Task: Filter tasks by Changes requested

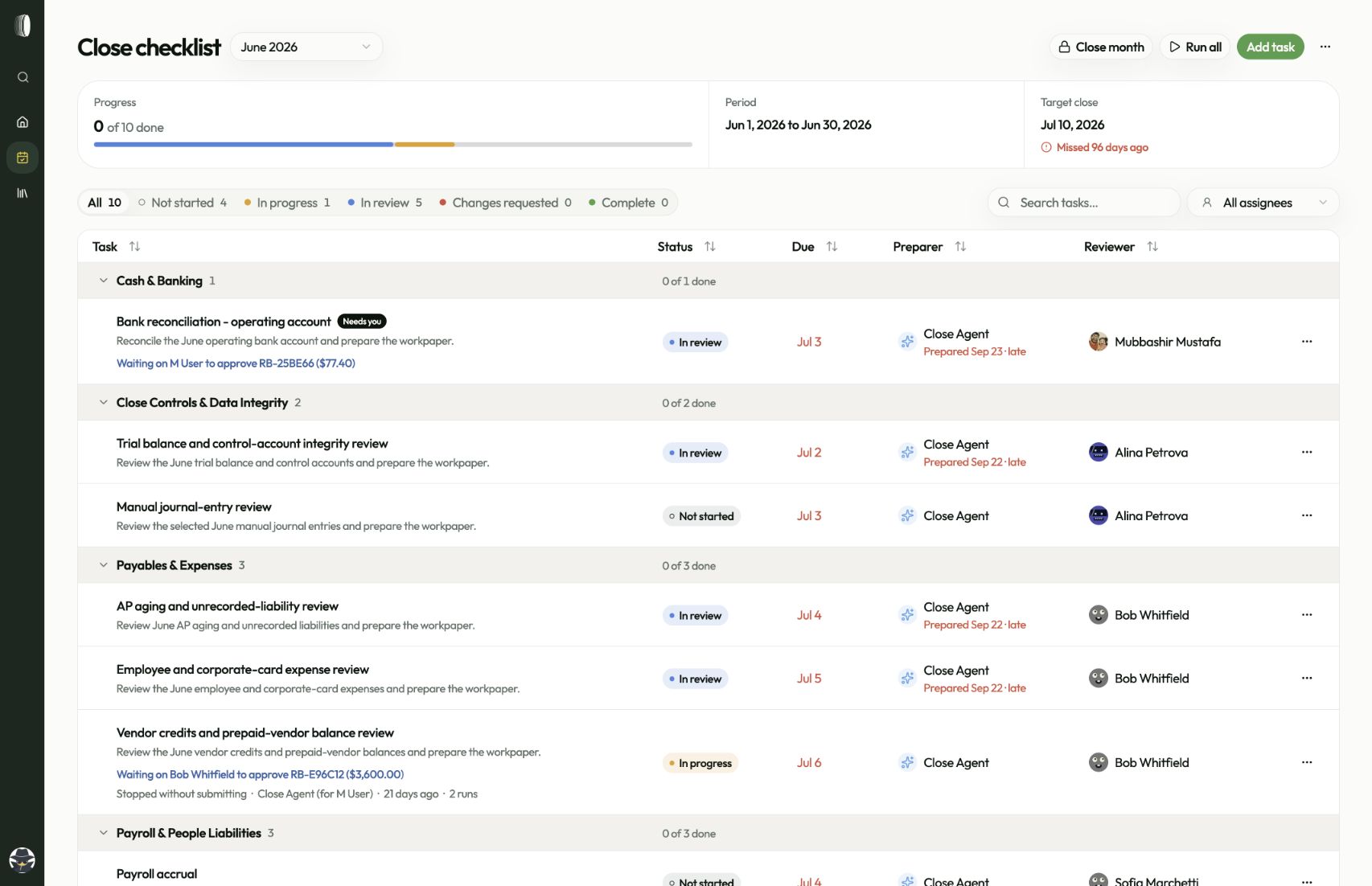Action: 505,203
